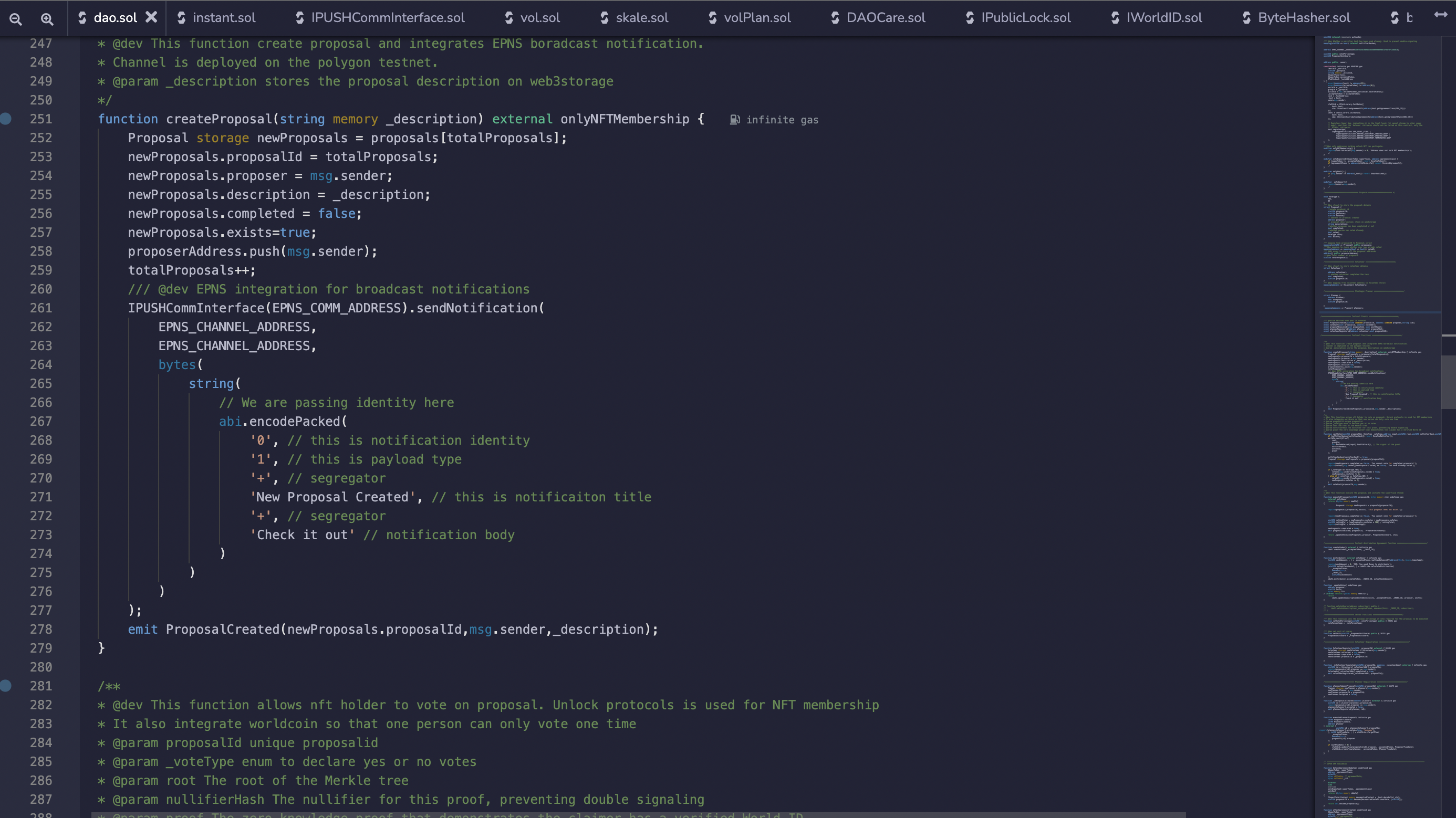This screenshot has height=818, width=1456.
Task: Click the Solidity icon on DAOCare.sol tab
Action: pyautogui.click(x=835, y=17)
